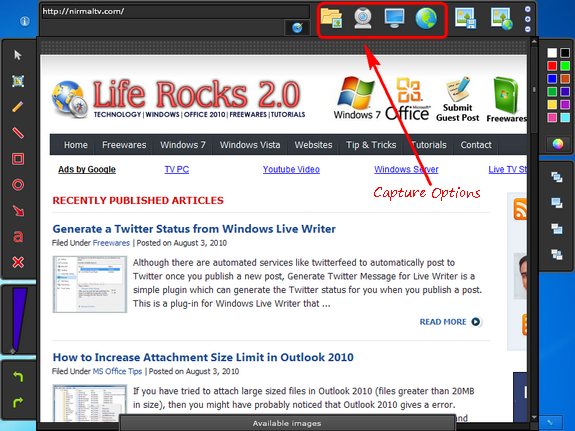Open the Outlook 2010 Attachment Size article title
The image size is (575, 431).
pyautogui.click(x=203, y=357)
